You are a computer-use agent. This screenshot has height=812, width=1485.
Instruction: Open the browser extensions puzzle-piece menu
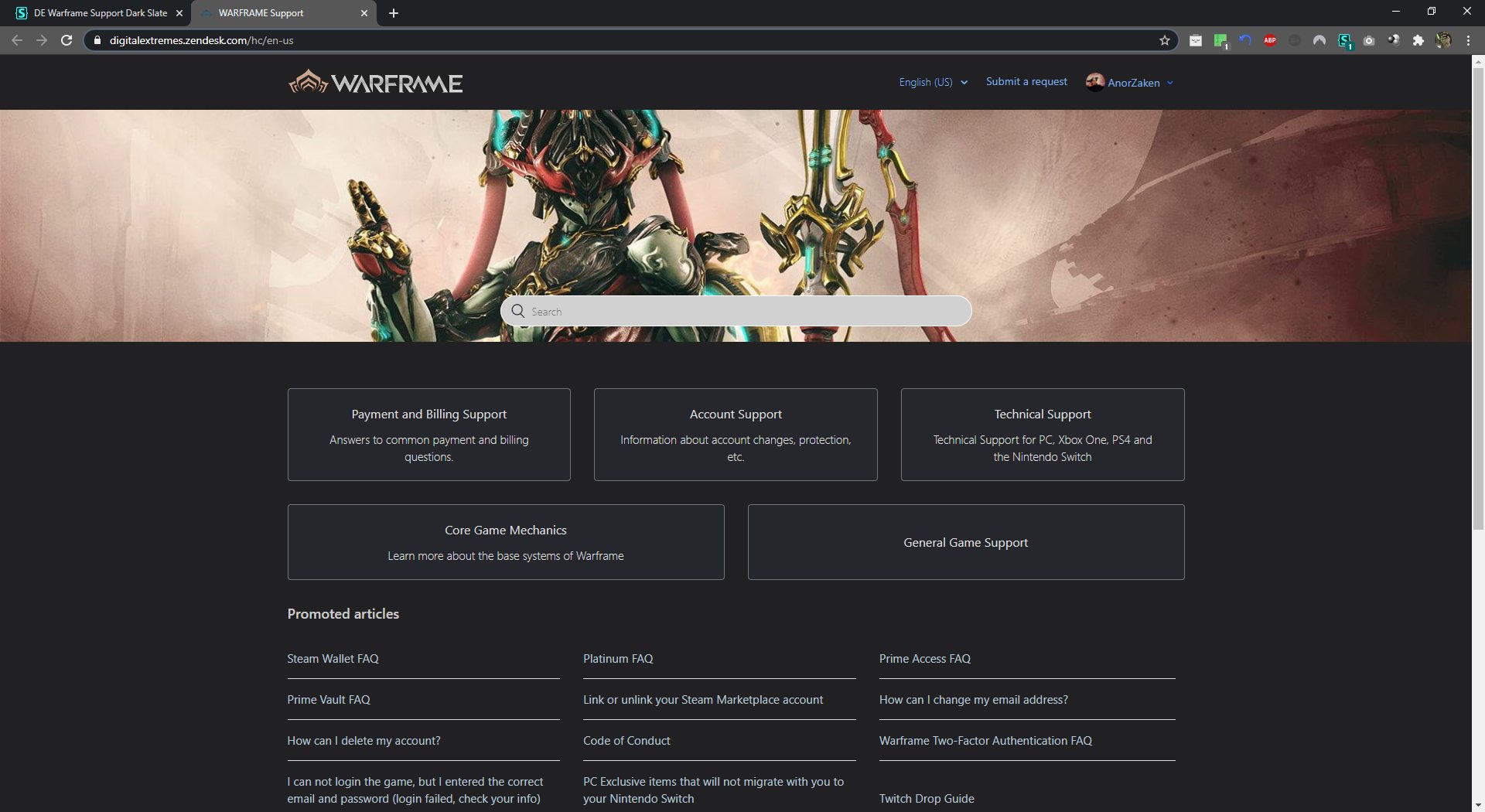point(1419,40)
